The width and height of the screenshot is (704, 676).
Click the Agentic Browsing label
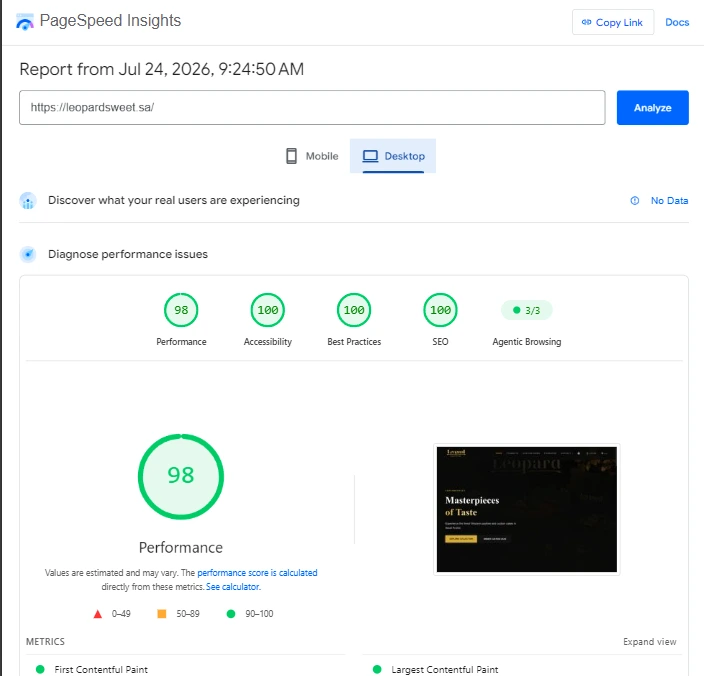click(527, 342)
